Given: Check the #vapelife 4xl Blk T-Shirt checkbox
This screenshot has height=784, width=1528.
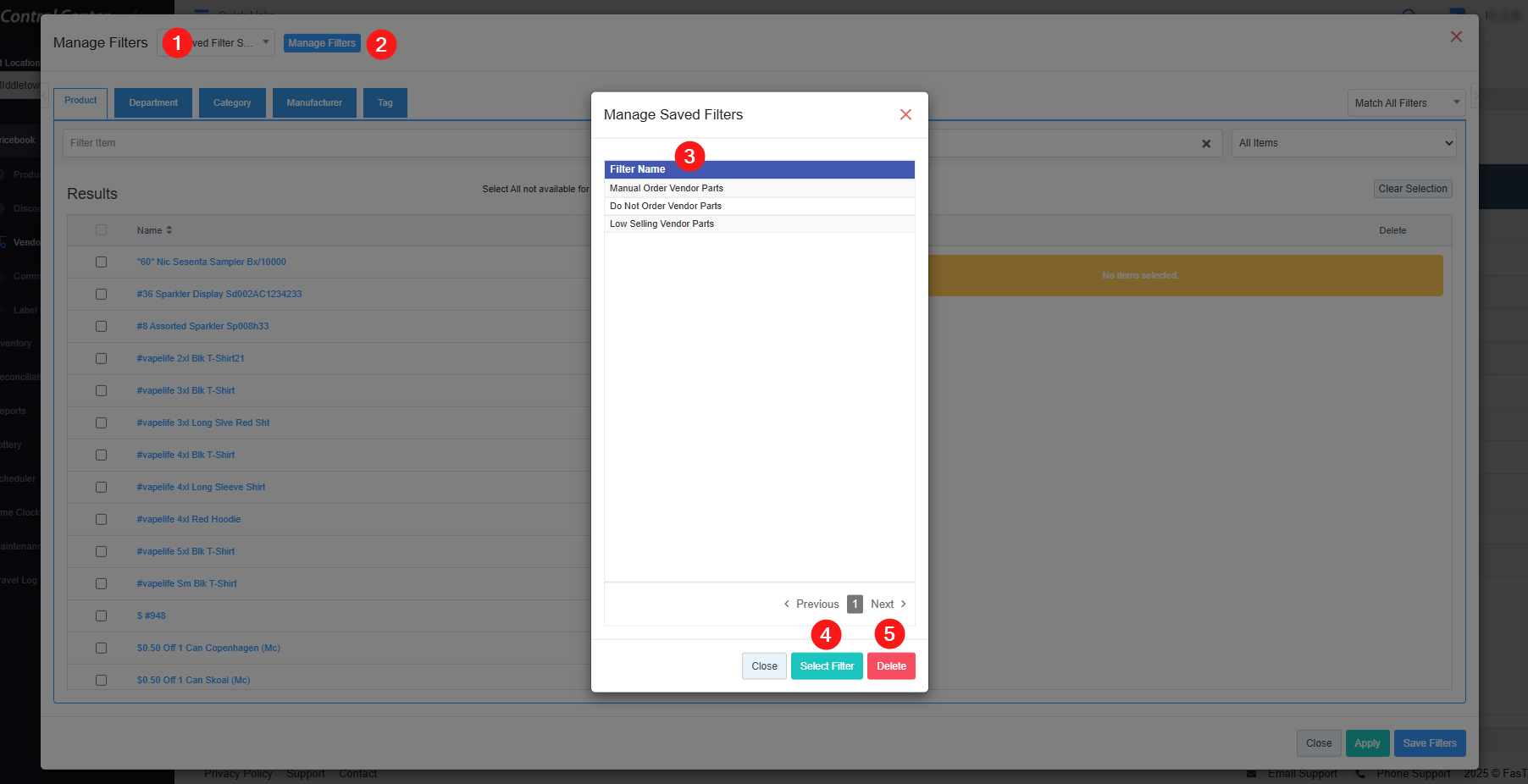Looking at the screenshot, I should (102, 455).
